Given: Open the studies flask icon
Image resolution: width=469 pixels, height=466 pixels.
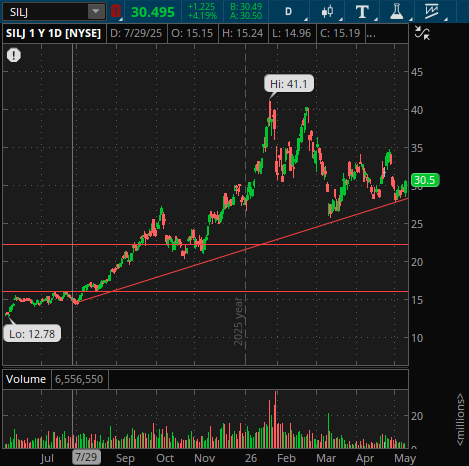Looking at the screenshot, I should (397, 12).
